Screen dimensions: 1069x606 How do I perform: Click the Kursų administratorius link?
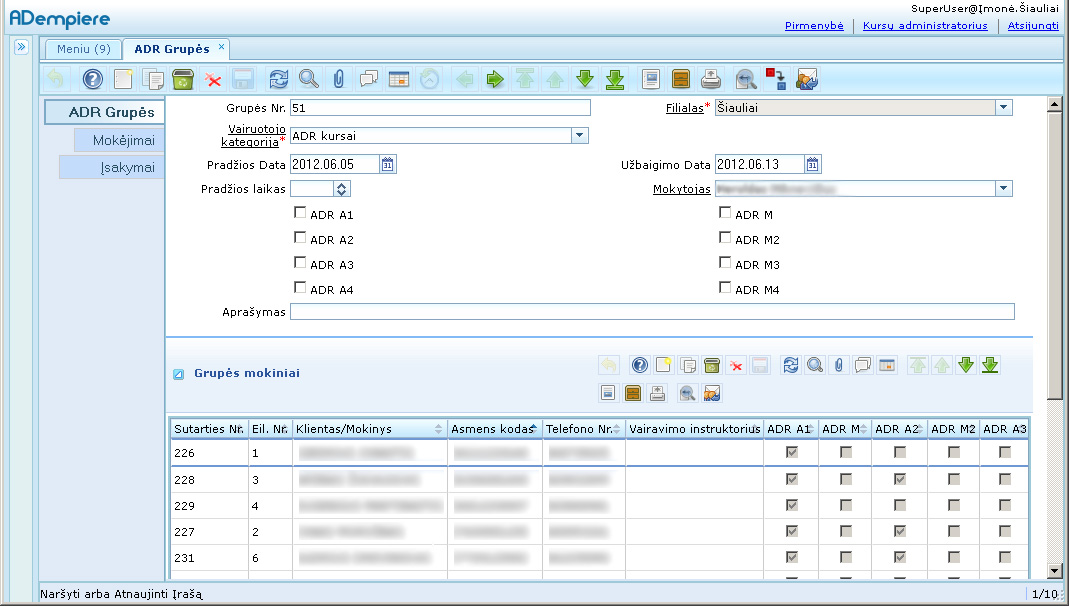coord(925,26)
